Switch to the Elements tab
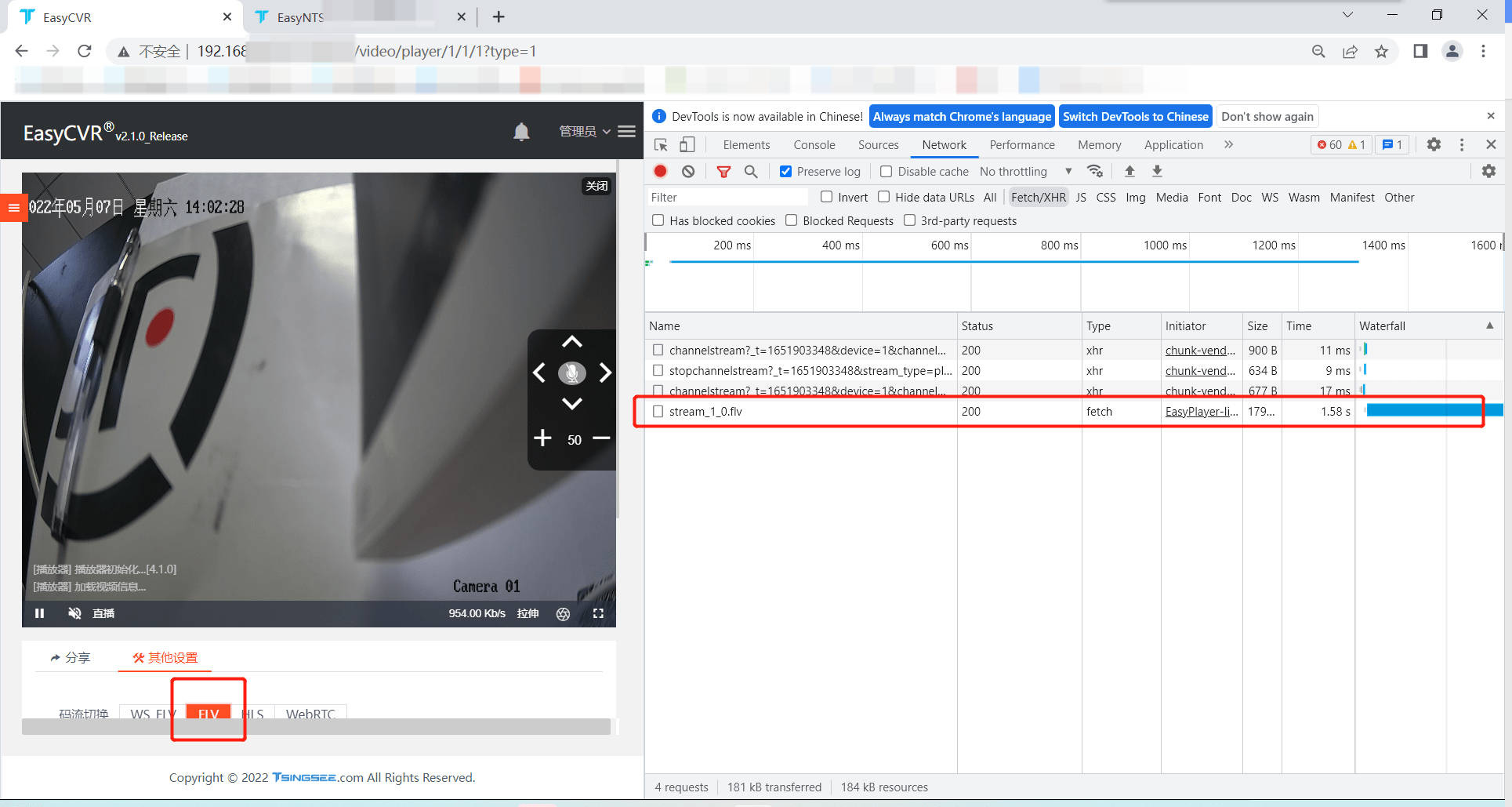The height and width of the screenshot is (807, 1512). 746,144
